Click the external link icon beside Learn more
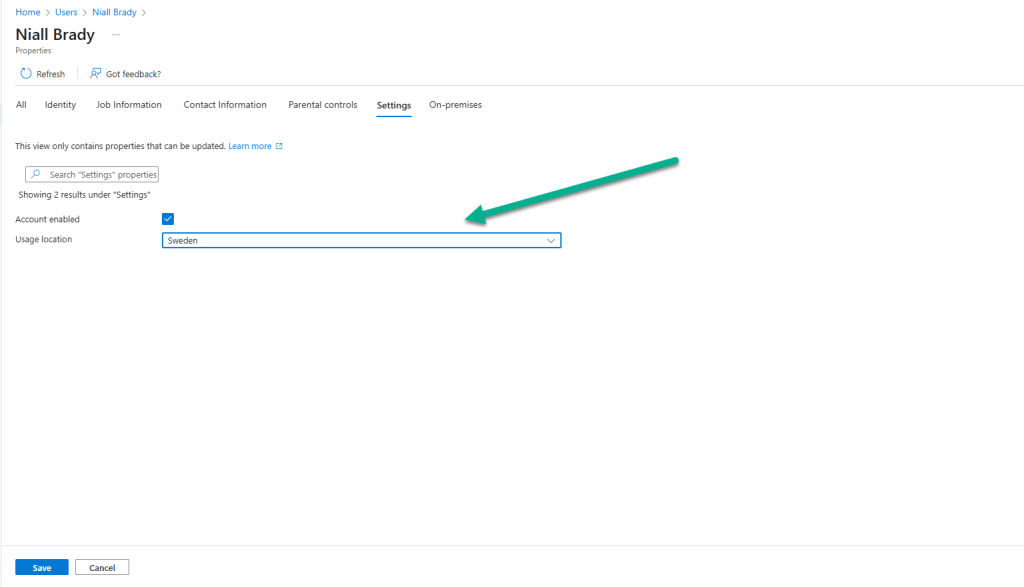 point(279,146)
